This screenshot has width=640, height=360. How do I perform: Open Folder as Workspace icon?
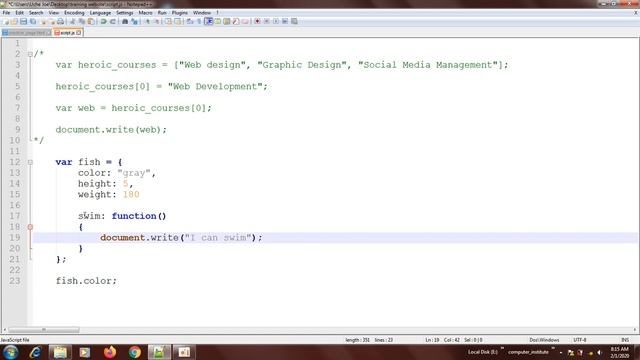(245, 21)
